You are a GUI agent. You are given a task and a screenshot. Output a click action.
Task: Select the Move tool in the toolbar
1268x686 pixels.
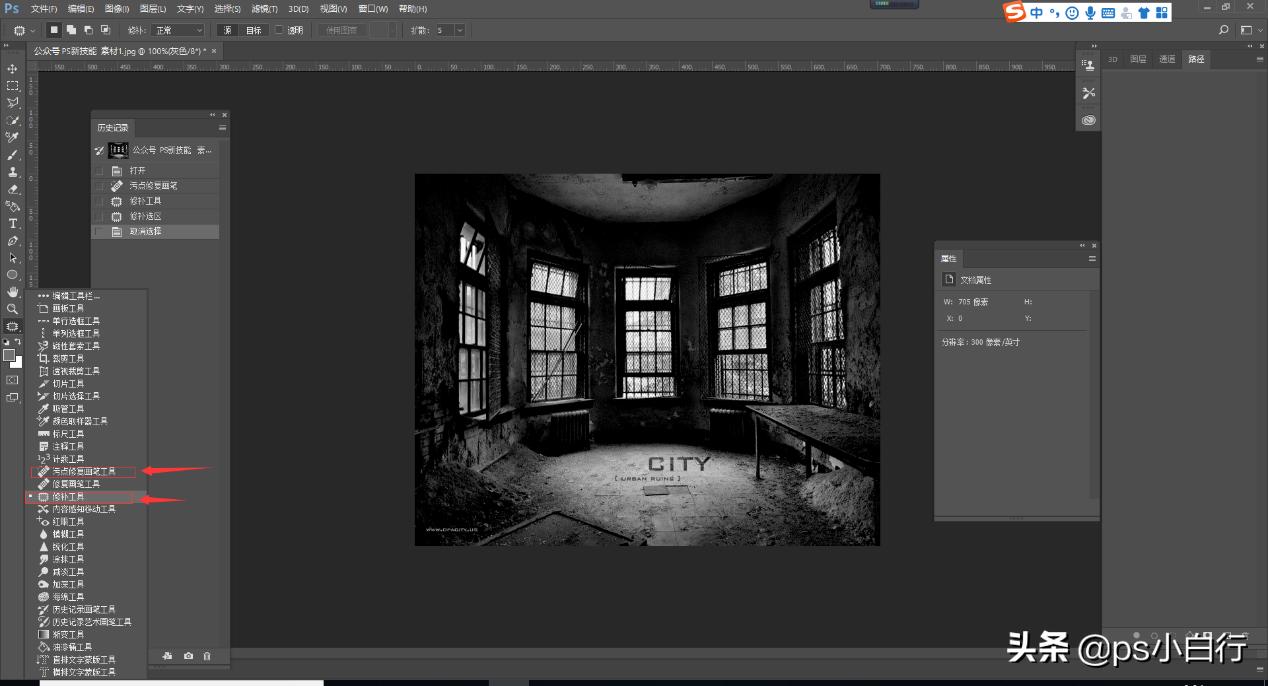[x=13, y=69]
